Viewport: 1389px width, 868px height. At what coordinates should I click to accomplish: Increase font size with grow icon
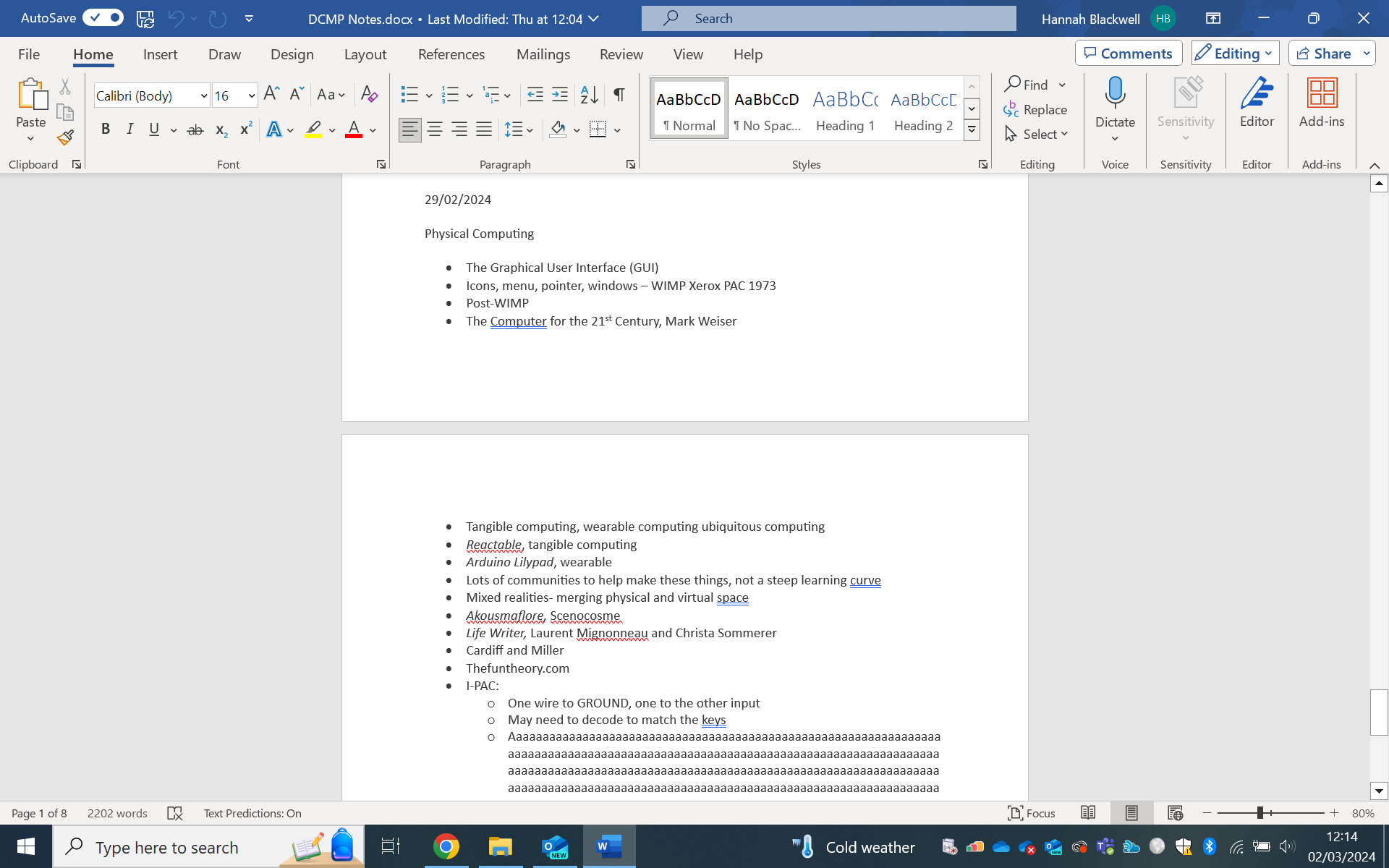[271, 94]
